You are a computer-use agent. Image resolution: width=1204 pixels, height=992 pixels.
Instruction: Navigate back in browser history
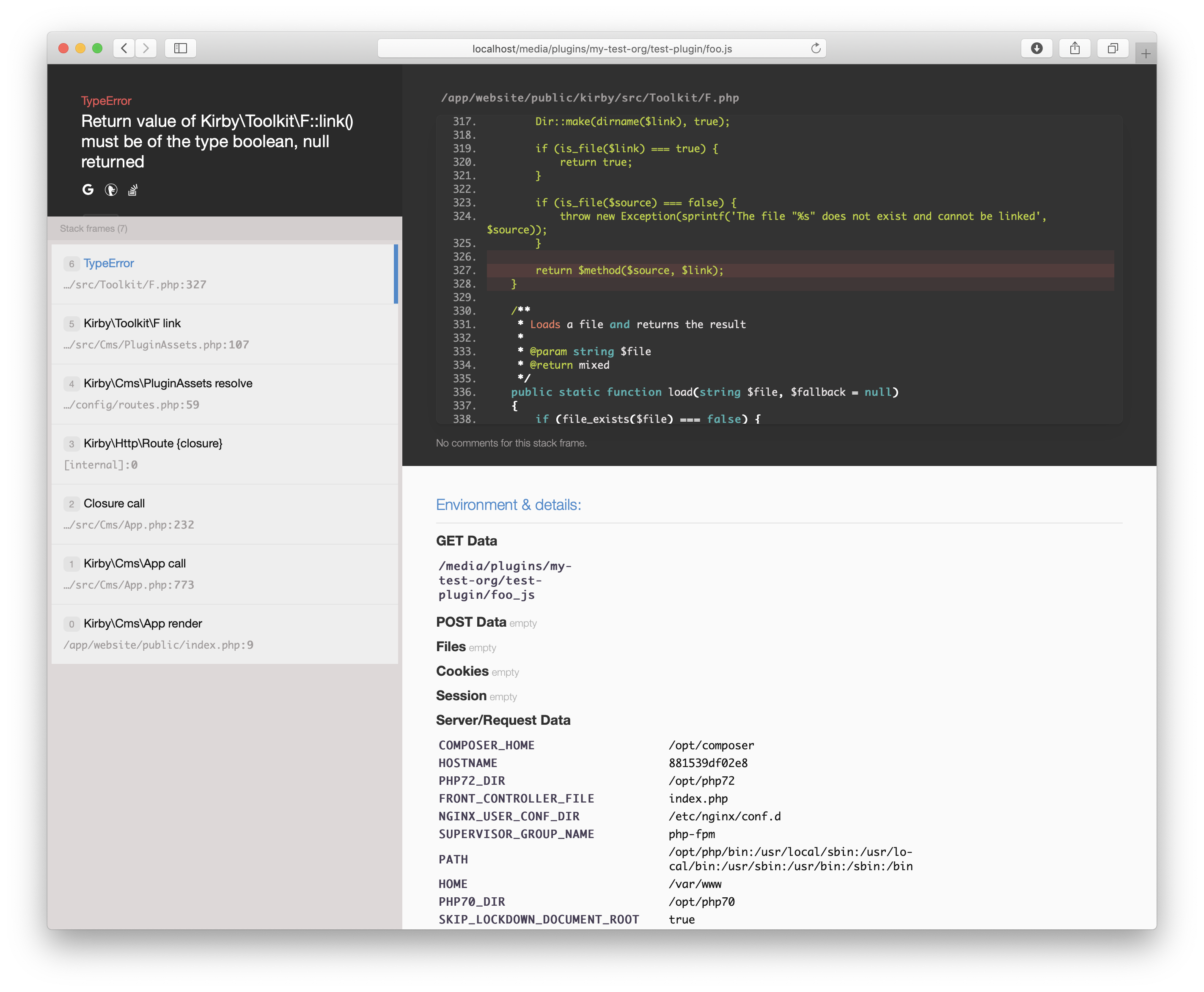click(x=124, y=49)
